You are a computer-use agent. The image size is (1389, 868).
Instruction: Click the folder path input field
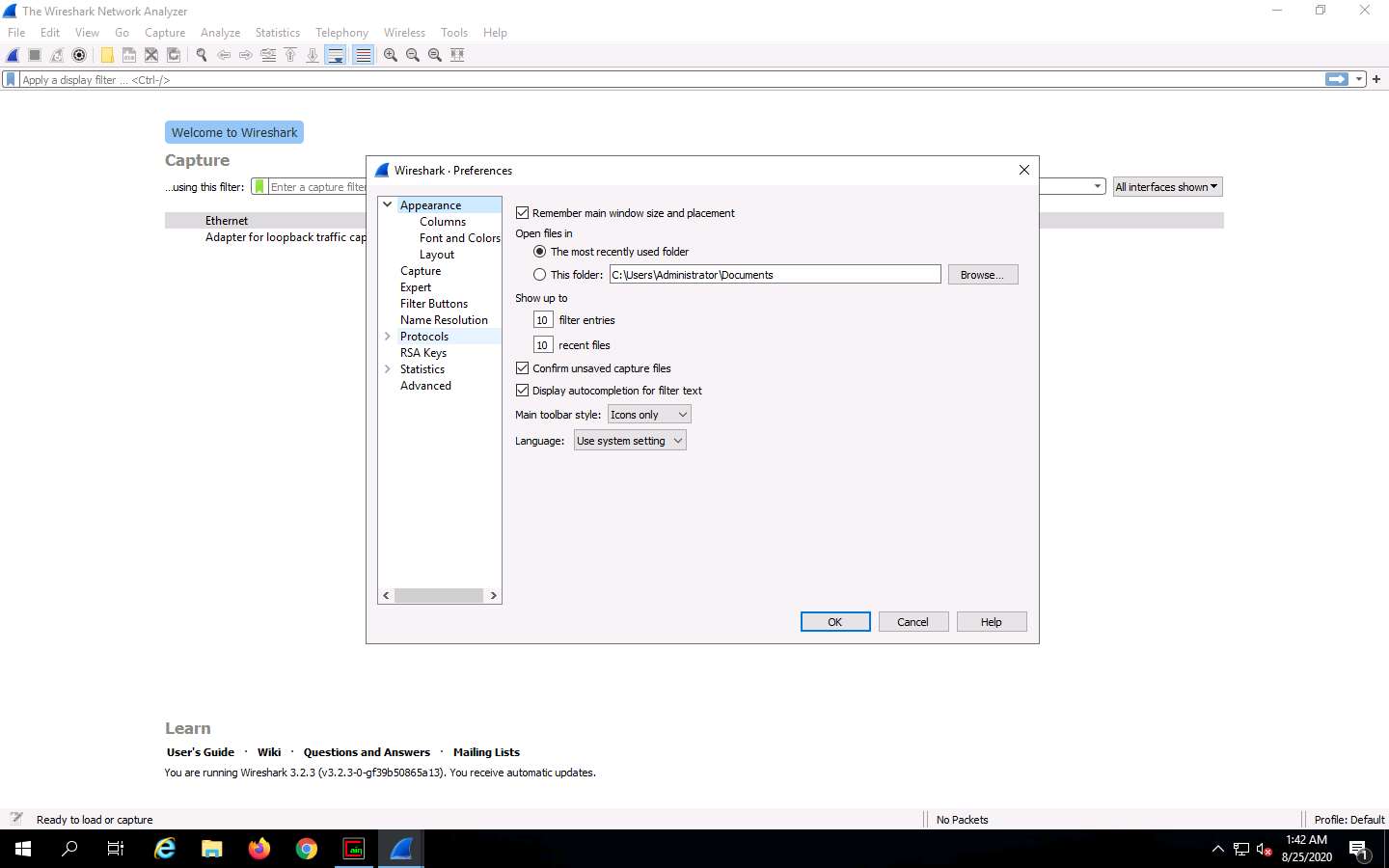776,275
